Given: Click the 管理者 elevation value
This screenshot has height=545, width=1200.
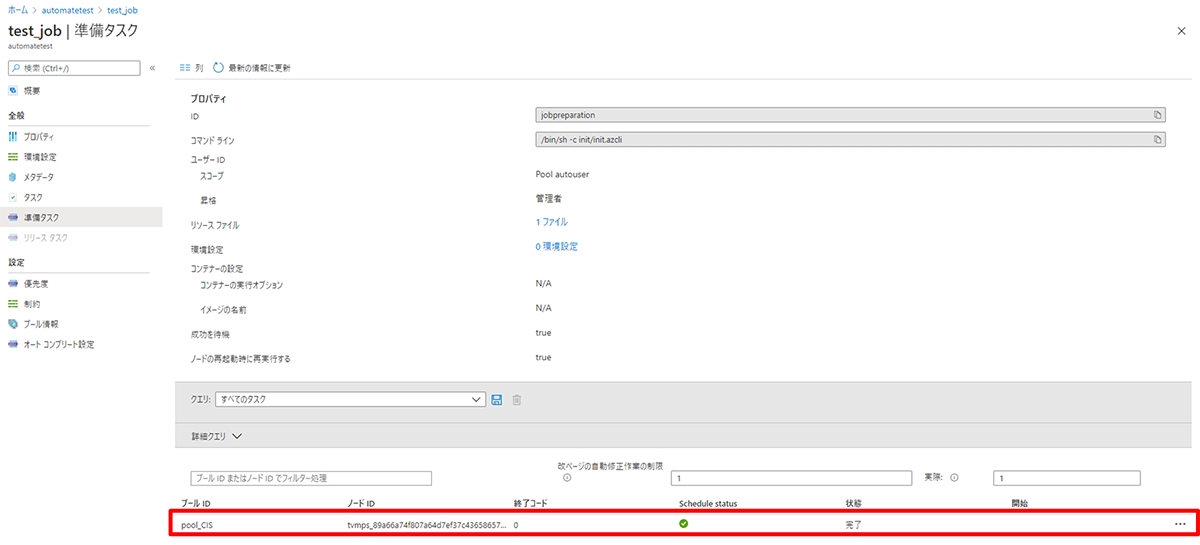Looking at the screenshot, I should [x=549, y=199].
